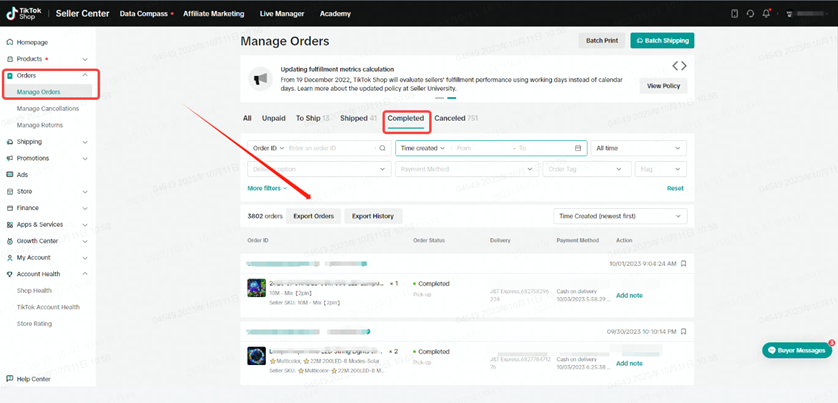
Task: Open the Time created dropdown
Action: (423, 148)
